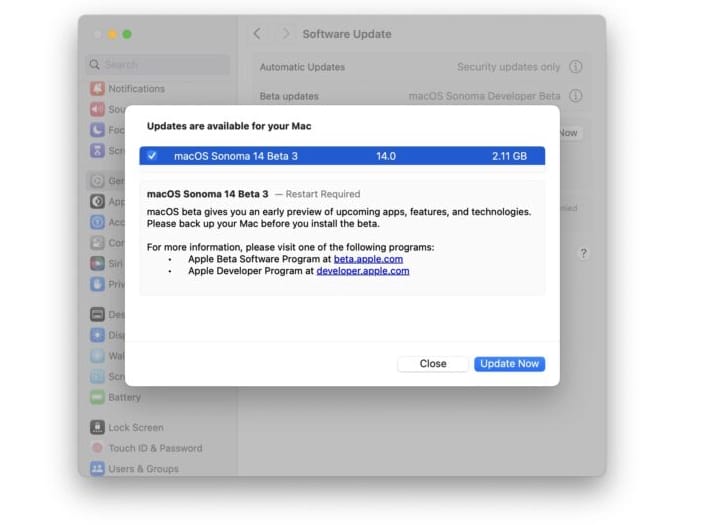The height and width of the screenshot is (525, 705).
Task: Open Users & Groups settings
Action: [143, 469]
